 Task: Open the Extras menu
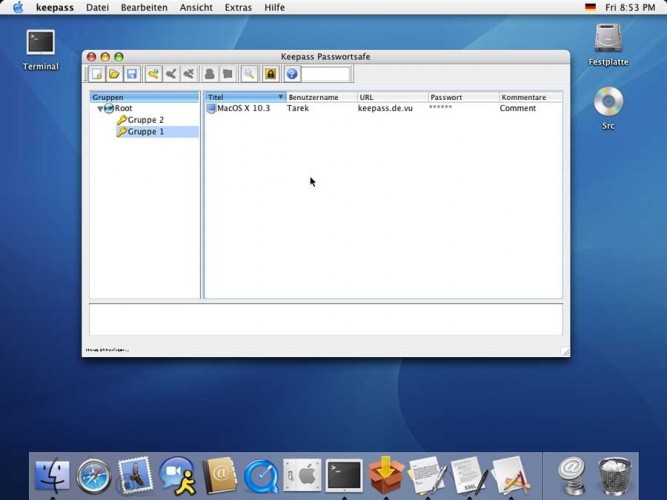(238, 7)
